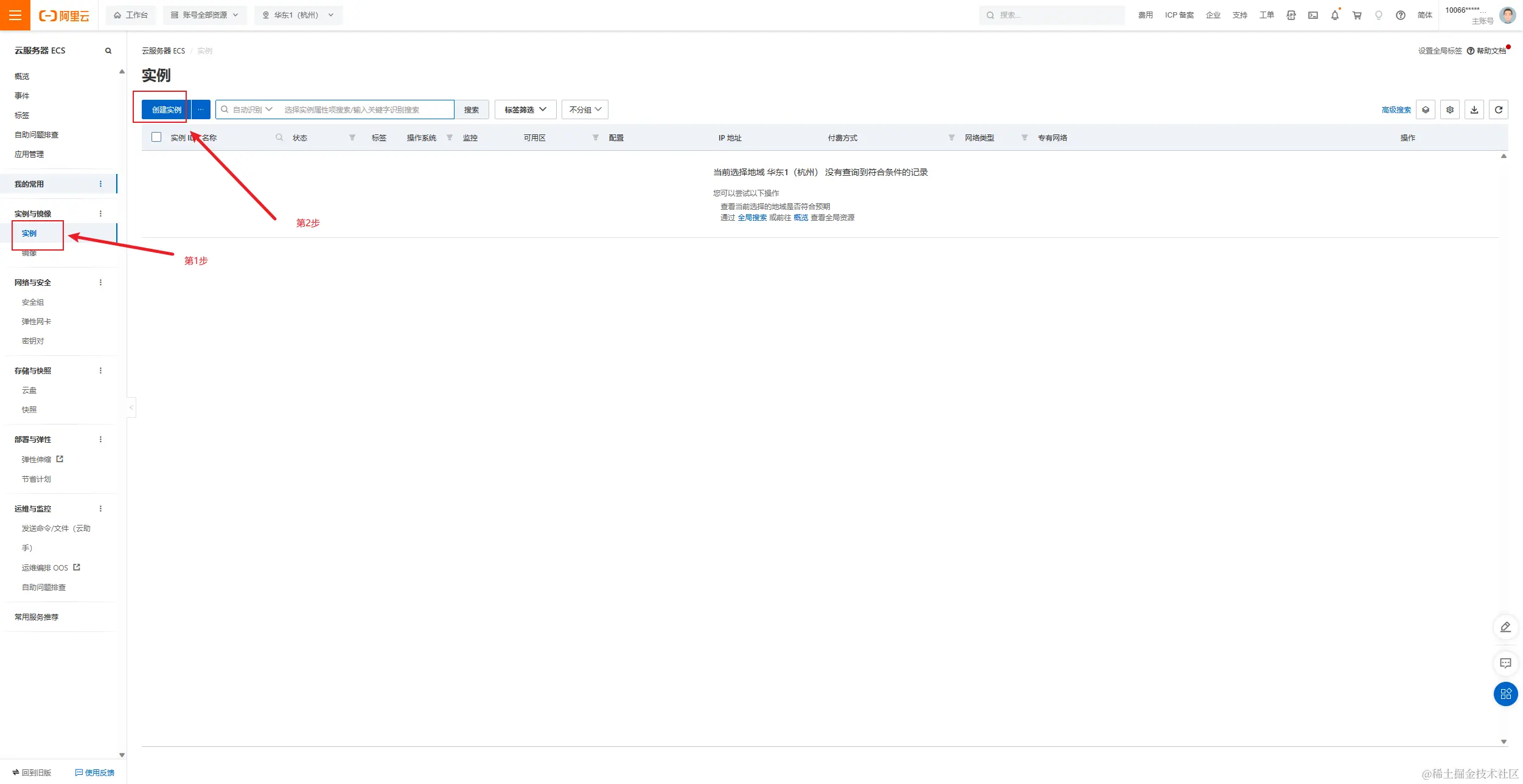Open column settings gear icon
Viewport: 1523px width, 784px height.
1449,109
